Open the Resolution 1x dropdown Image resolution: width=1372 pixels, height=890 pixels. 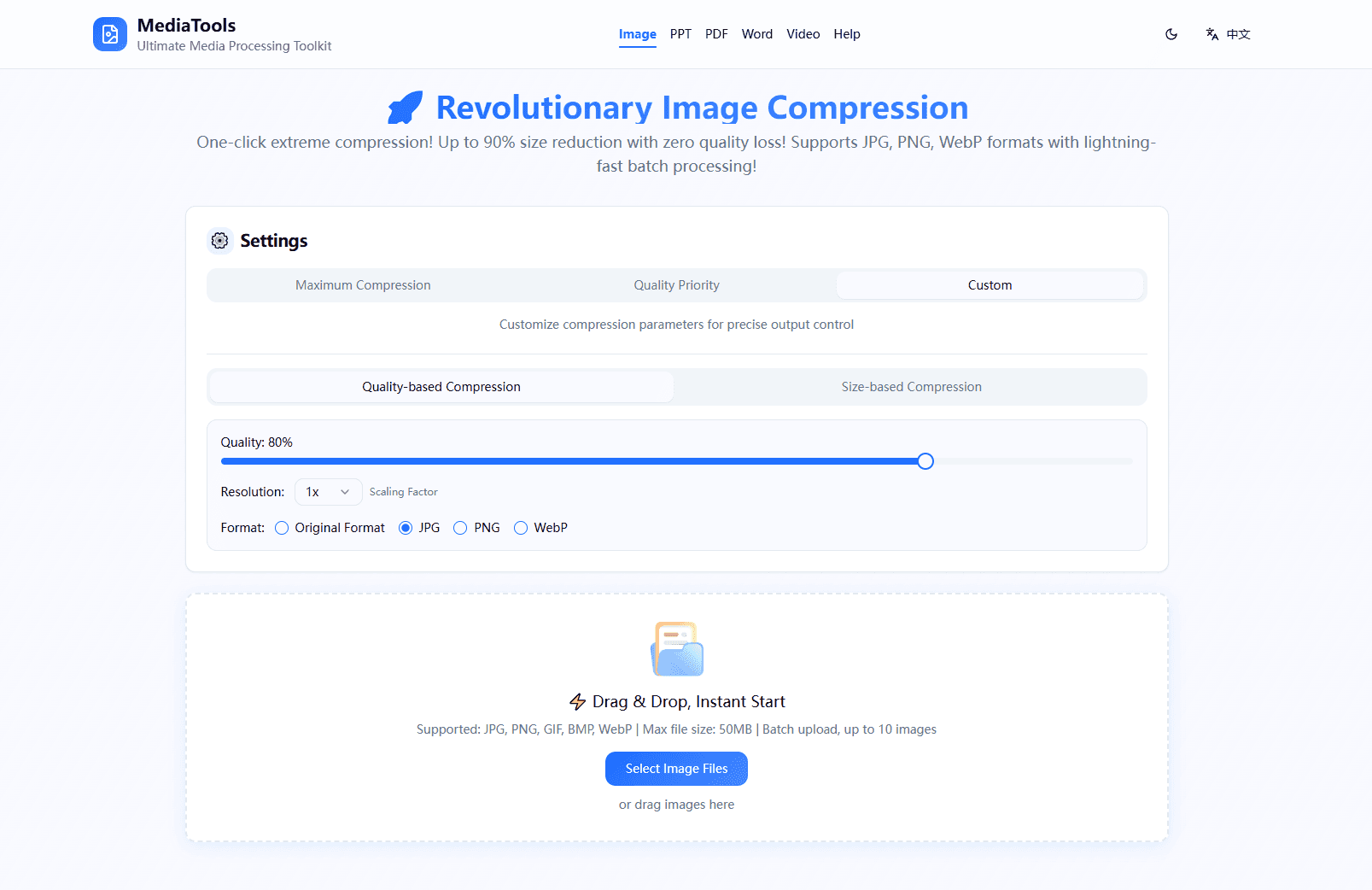(x=329, y=492)
